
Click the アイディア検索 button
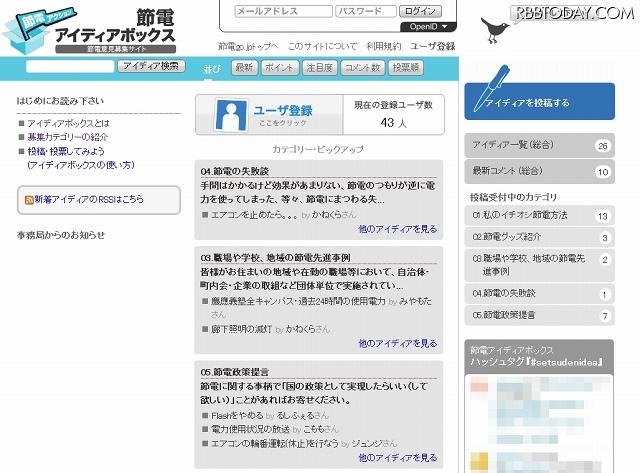click(151, 66)
